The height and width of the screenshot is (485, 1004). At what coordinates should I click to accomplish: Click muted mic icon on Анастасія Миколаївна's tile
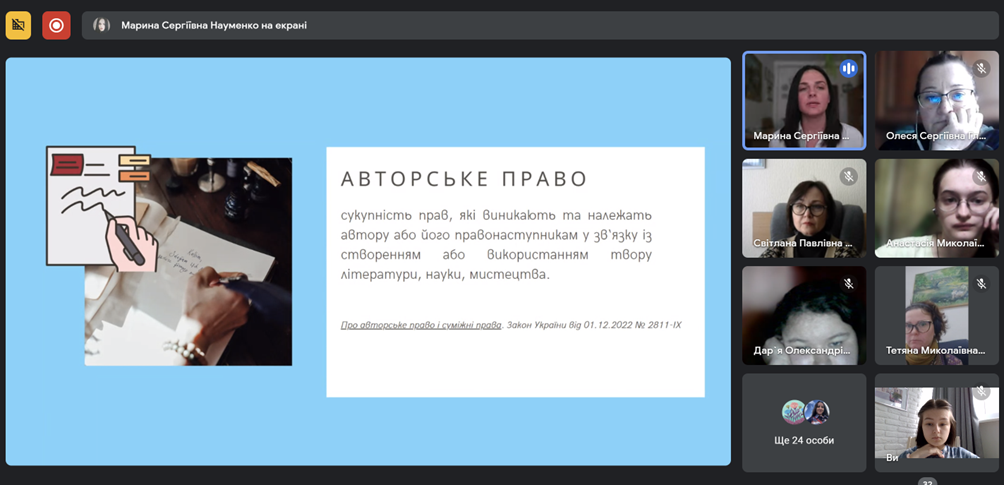tap(981, 176)
